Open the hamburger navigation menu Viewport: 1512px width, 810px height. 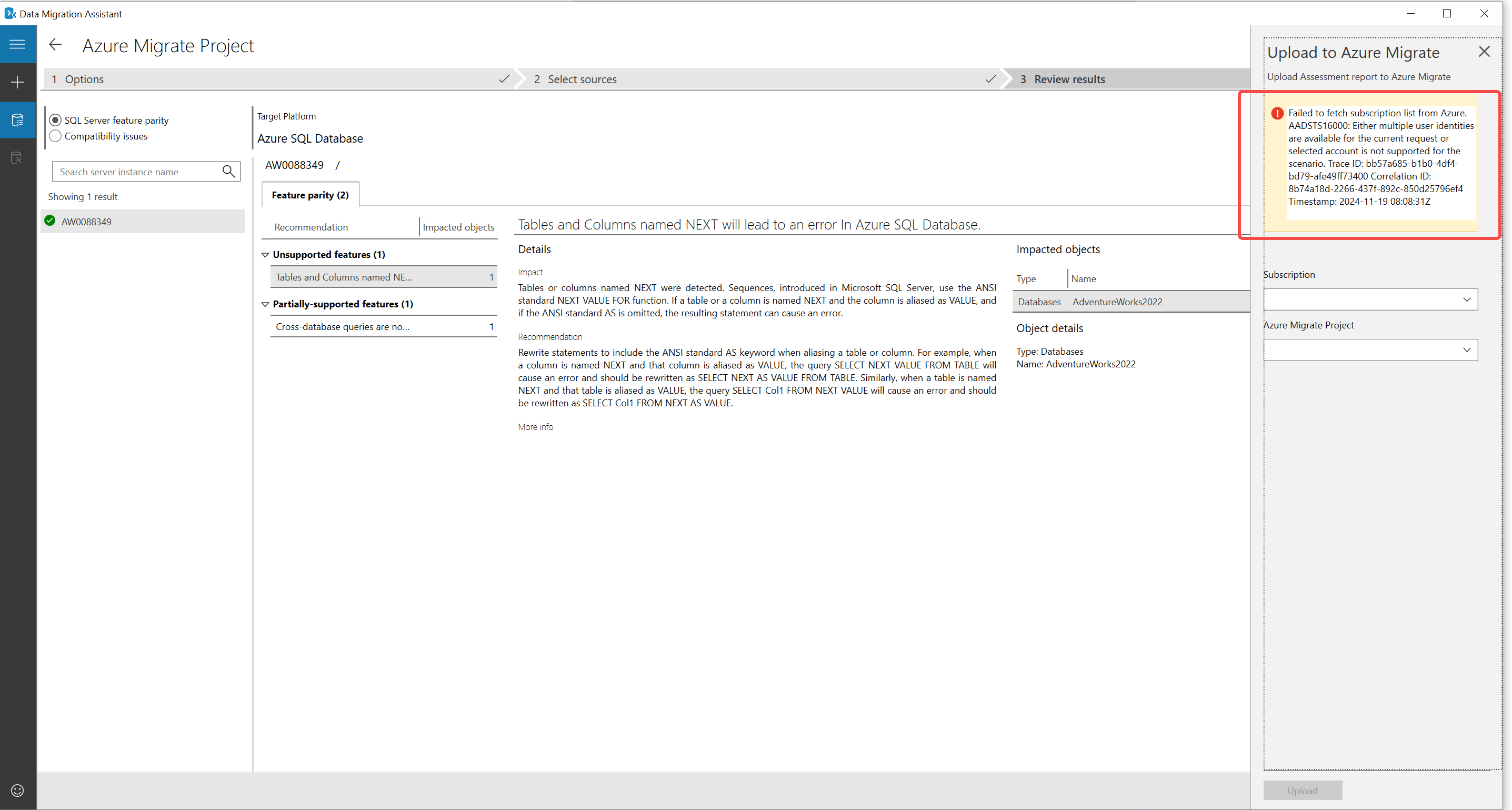point(17,44)
